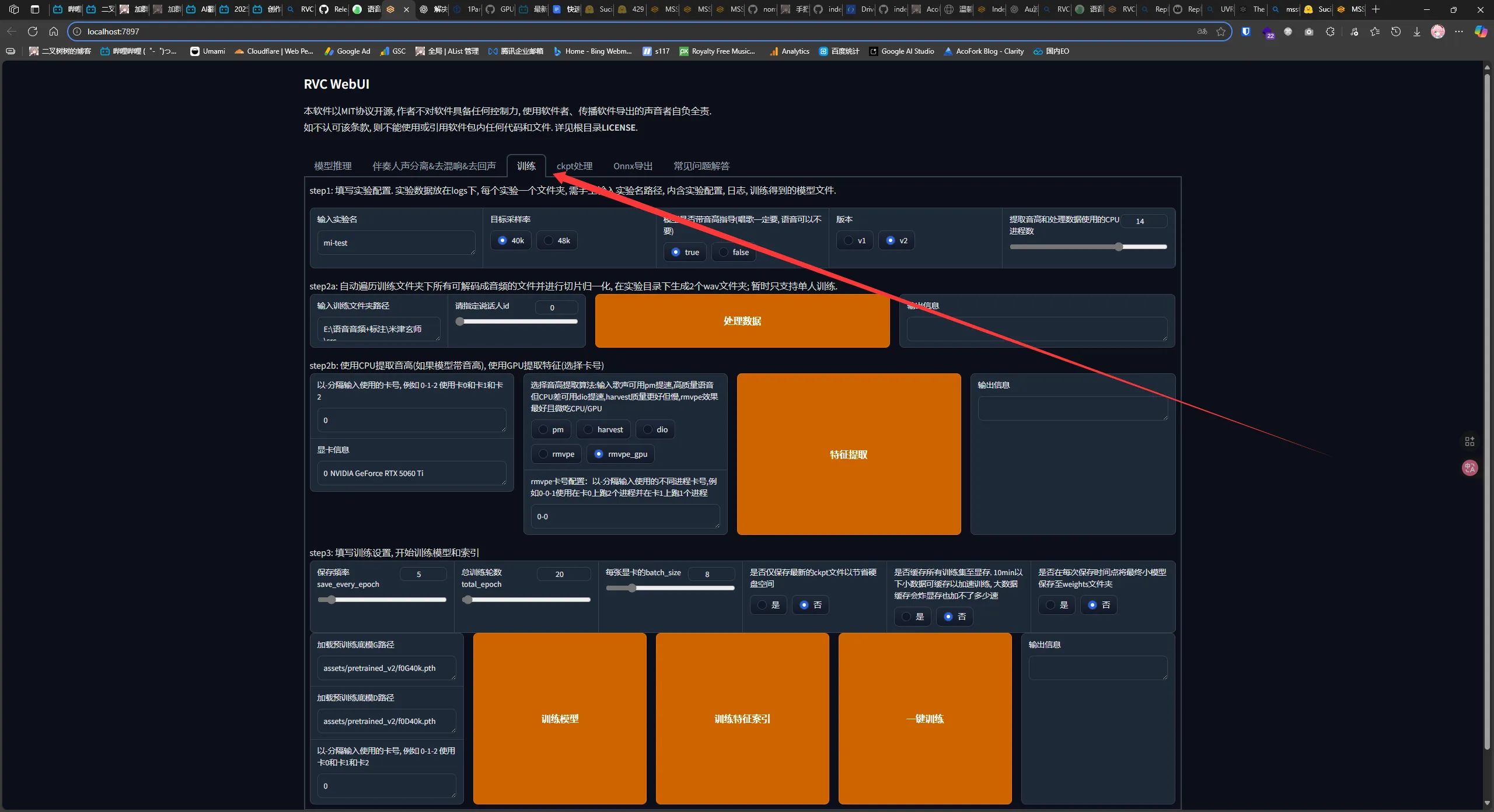Click the 一键训练 button

click(924, 719)
